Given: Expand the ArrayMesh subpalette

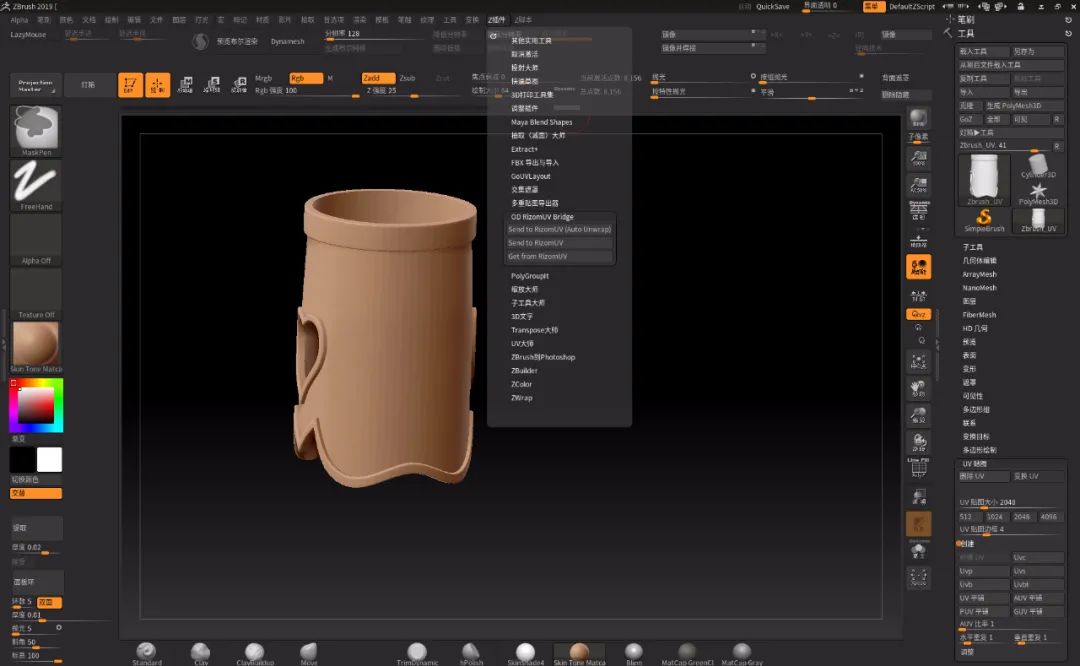Looking at the screenshot, I should pyautogui.click(x=979, y=274).
